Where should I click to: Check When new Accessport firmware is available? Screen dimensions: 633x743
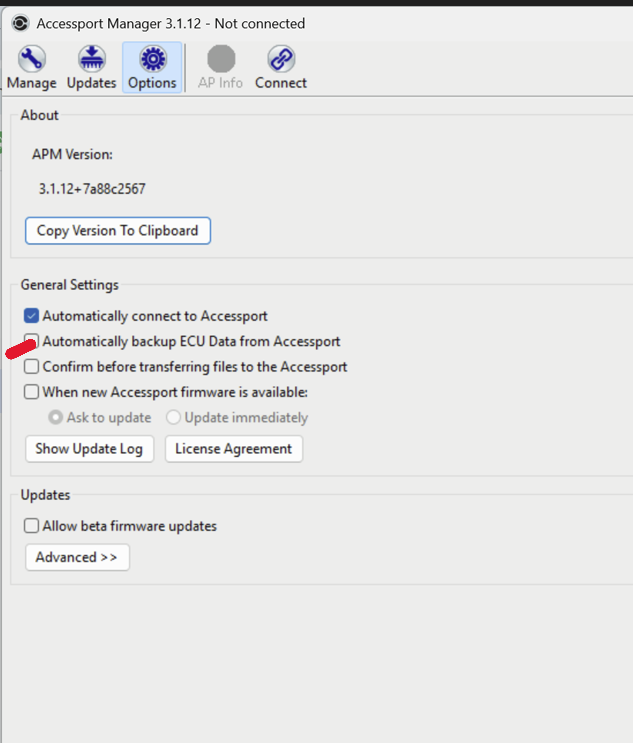(31, 392)
